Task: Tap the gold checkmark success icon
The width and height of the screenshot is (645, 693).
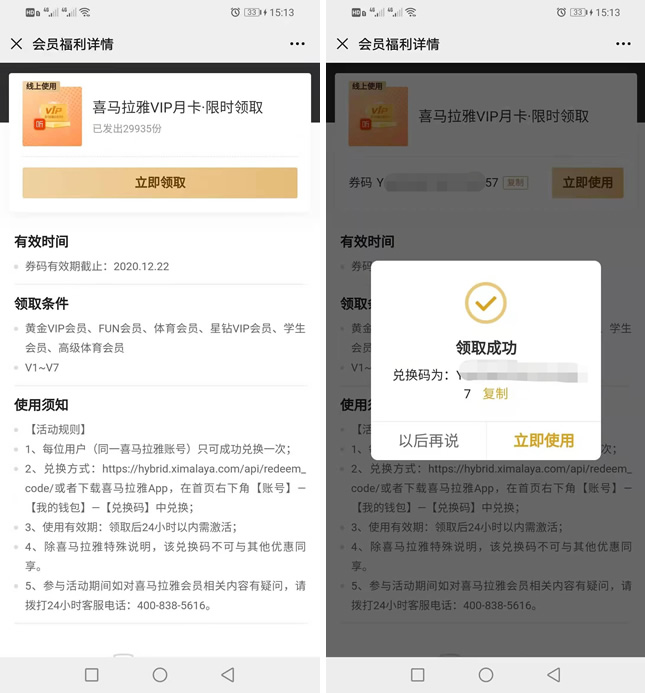Action: tap(485, 303)
